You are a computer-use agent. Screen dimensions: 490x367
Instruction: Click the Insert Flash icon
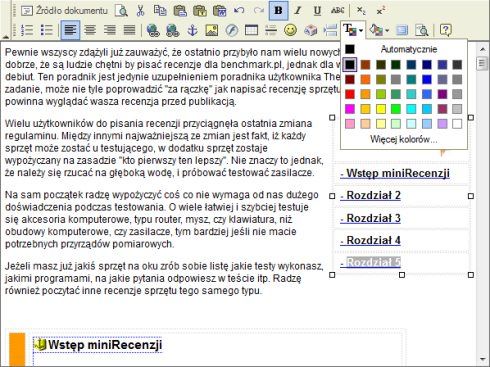pos(232,30)
